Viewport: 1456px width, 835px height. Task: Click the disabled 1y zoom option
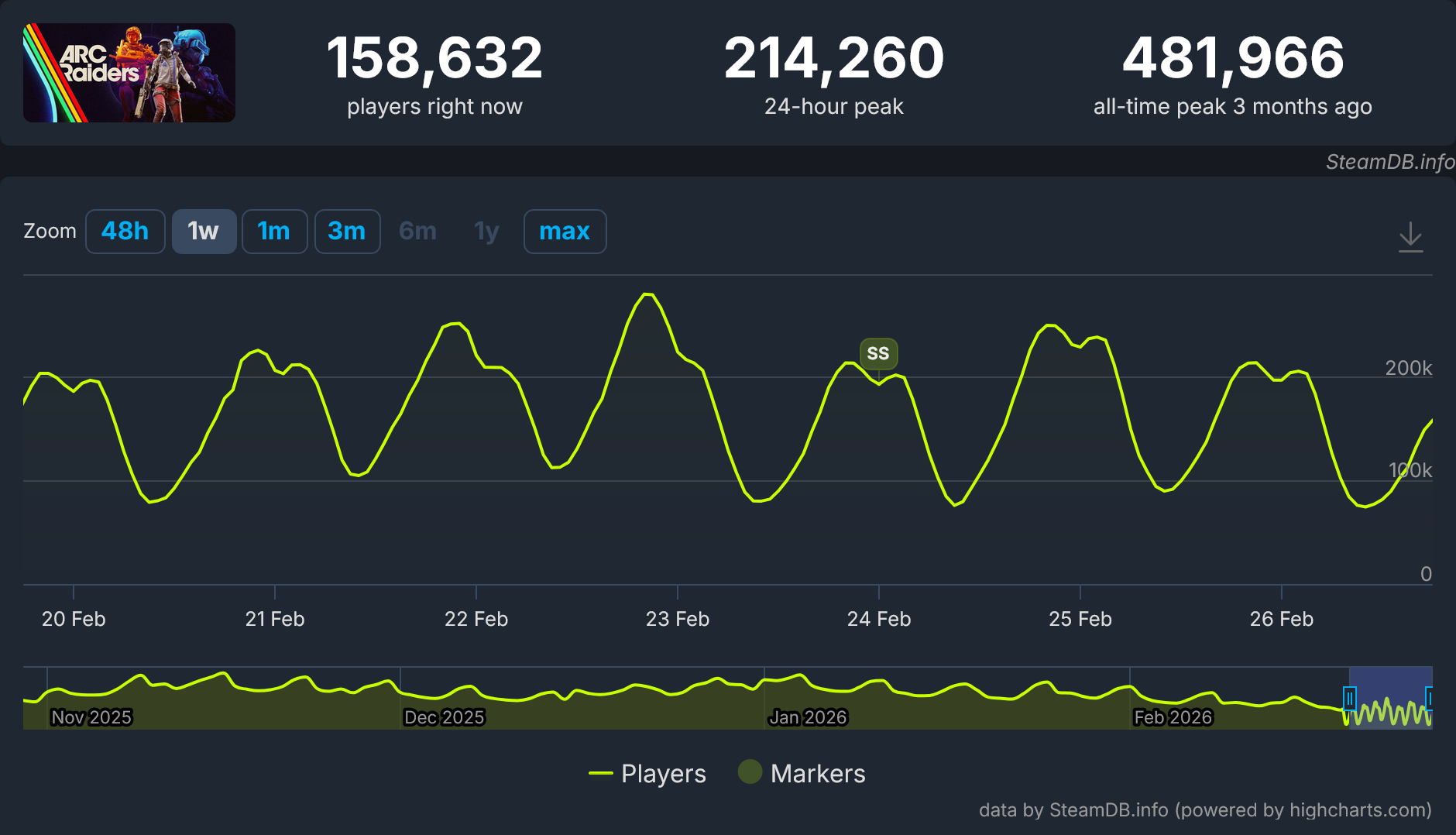[486, 232]
